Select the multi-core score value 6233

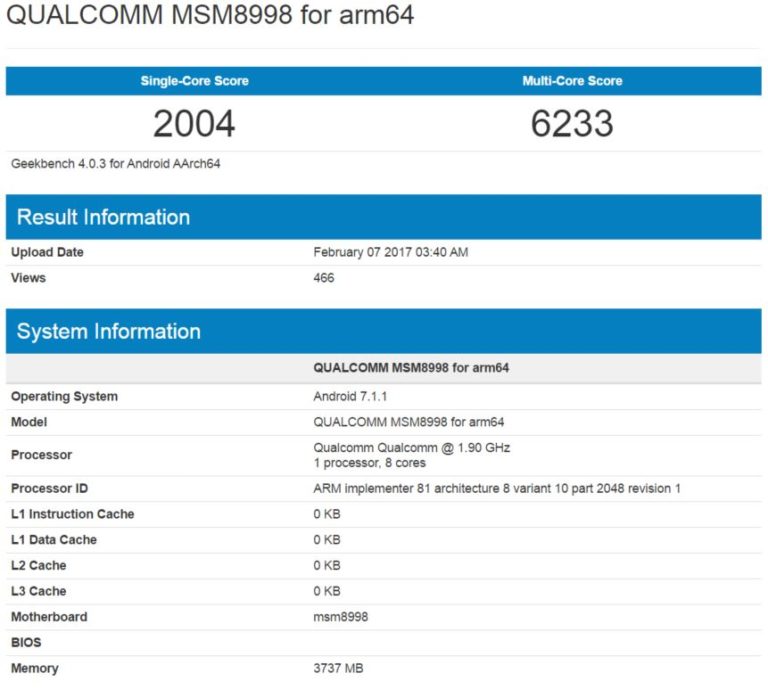[x=572, y=123]
